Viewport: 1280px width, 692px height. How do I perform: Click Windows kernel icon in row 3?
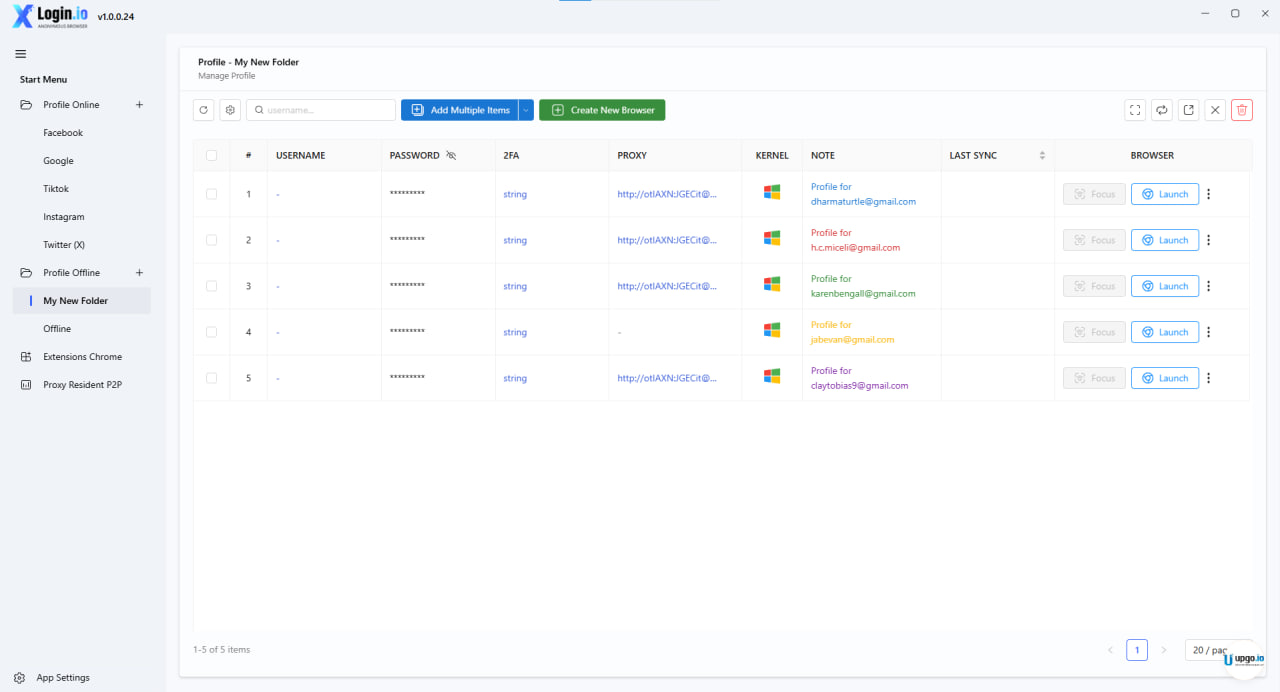pos(772,284)
